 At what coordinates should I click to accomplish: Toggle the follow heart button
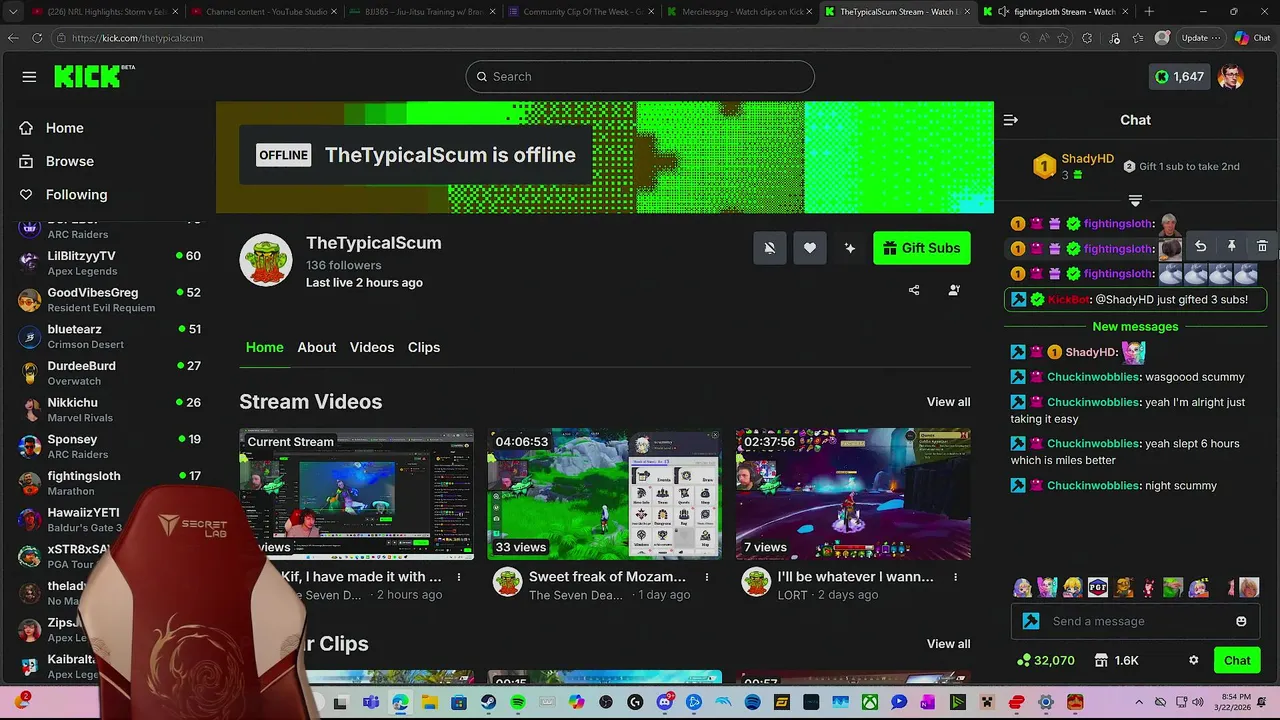click(810, 248)
